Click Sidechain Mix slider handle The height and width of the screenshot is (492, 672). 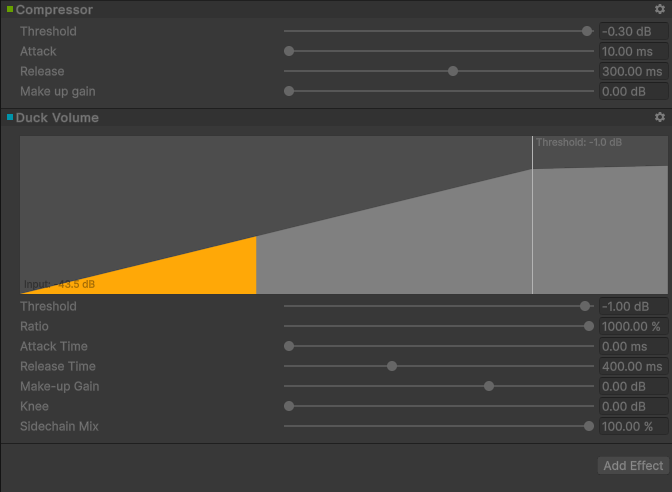point(589,426)
